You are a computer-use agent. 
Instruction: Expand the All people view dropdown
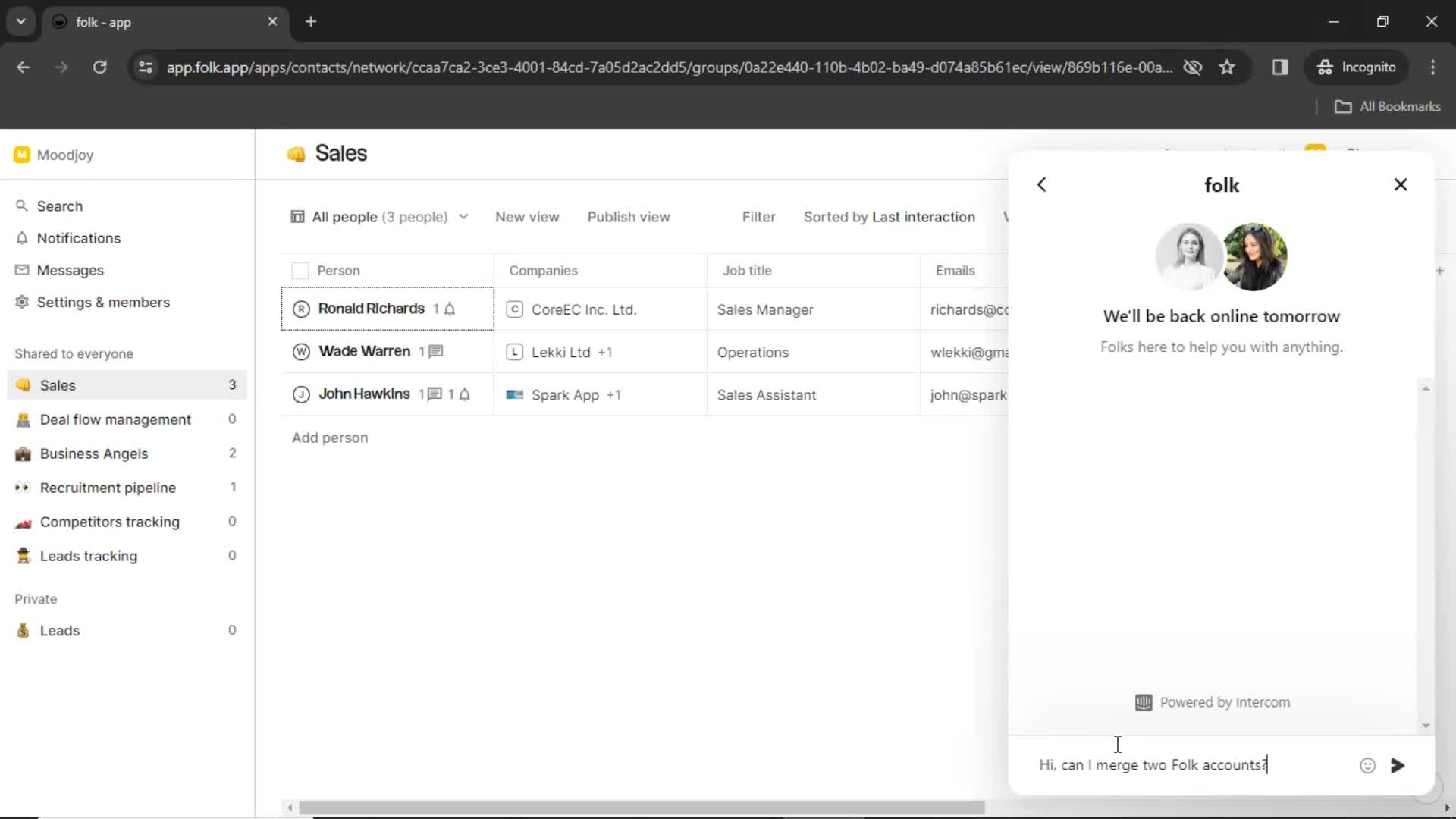pyautogui.click(x=380, y=217)
